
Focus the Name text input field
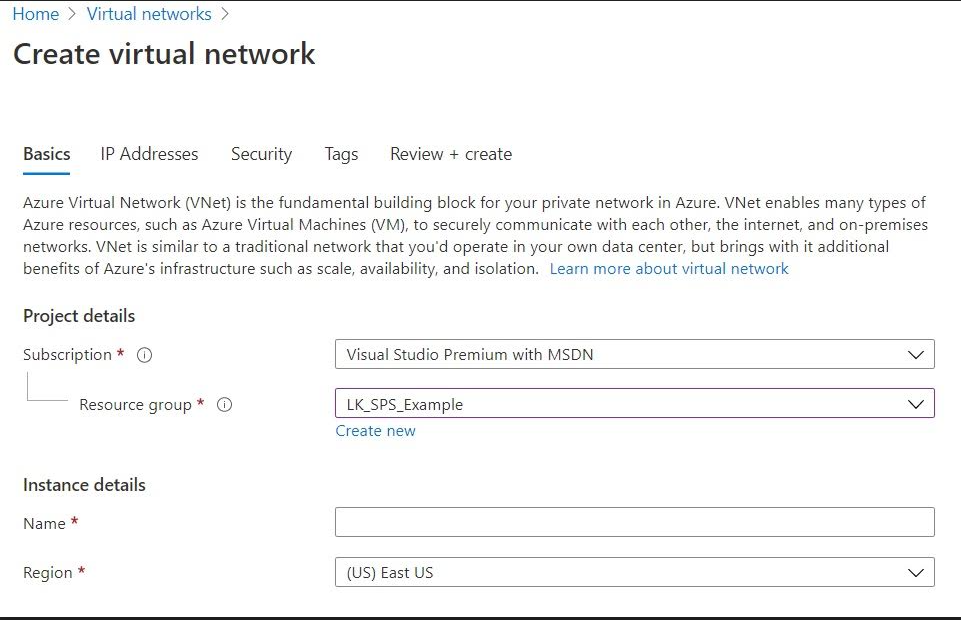coord(634,522)
